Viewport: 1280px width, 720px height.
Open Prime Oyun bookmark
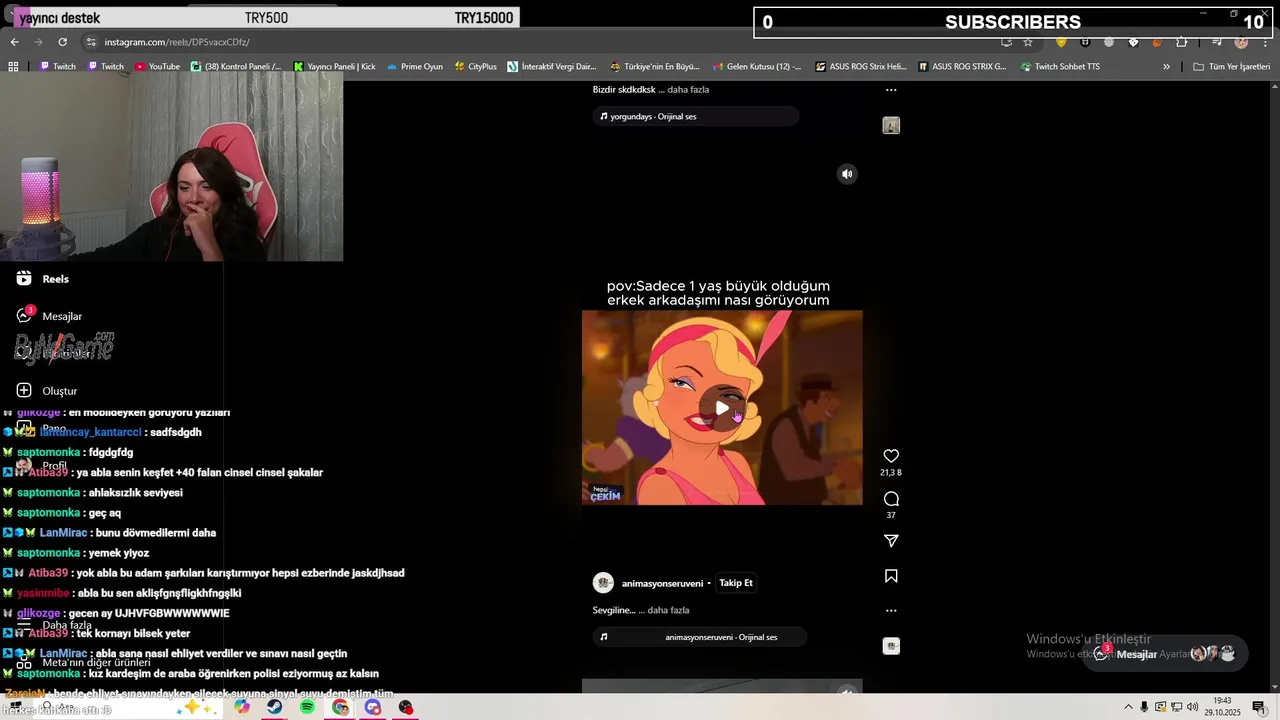pos(415,67)
